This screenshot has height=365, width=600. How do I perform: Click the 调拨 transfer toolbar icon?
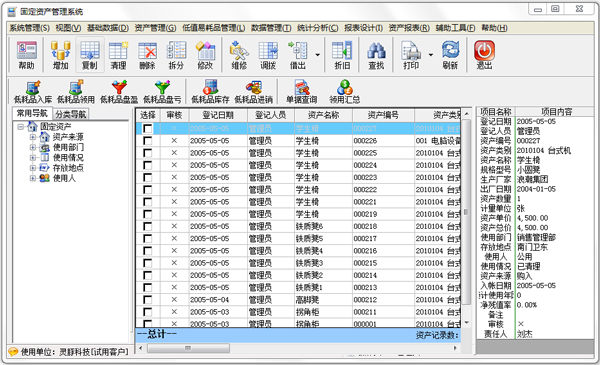coord(268,55)
